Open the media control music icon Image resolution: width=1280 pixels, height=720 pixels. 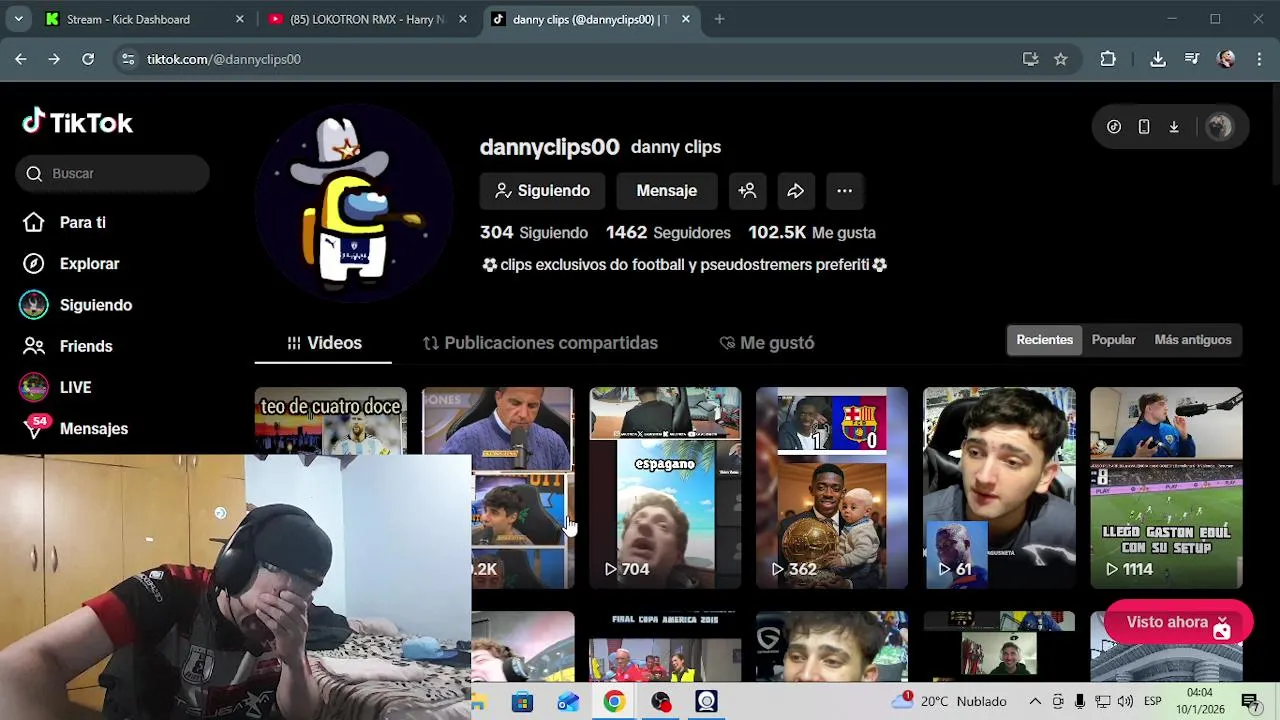tap(1192, 59)
